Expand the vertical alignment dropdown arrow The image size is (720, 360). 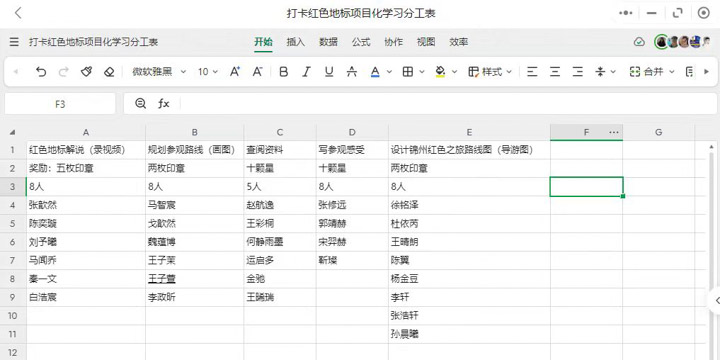tap(613, 72)
